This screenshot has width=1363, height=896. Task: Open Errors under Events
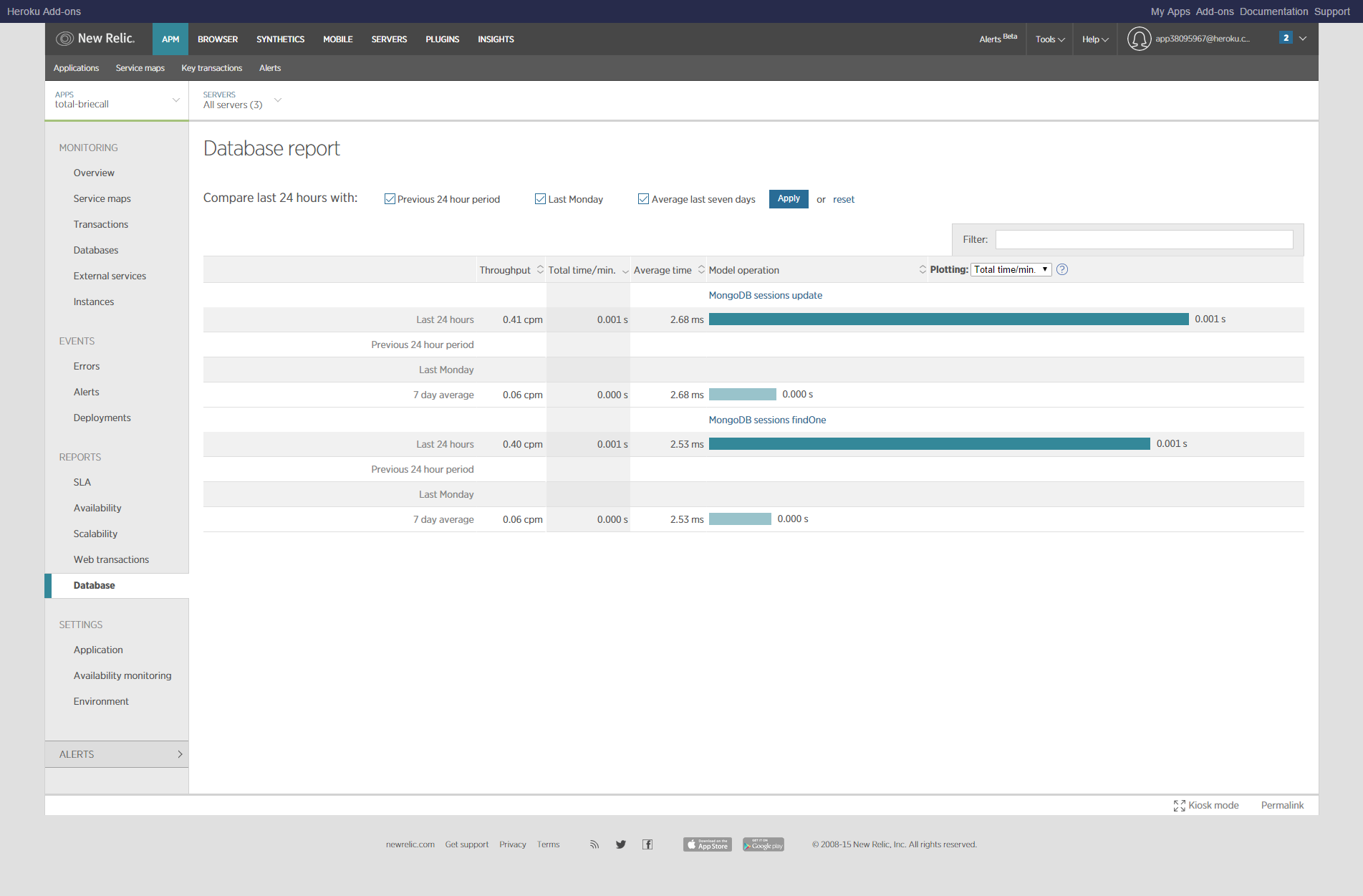click(x=87, y=366)
